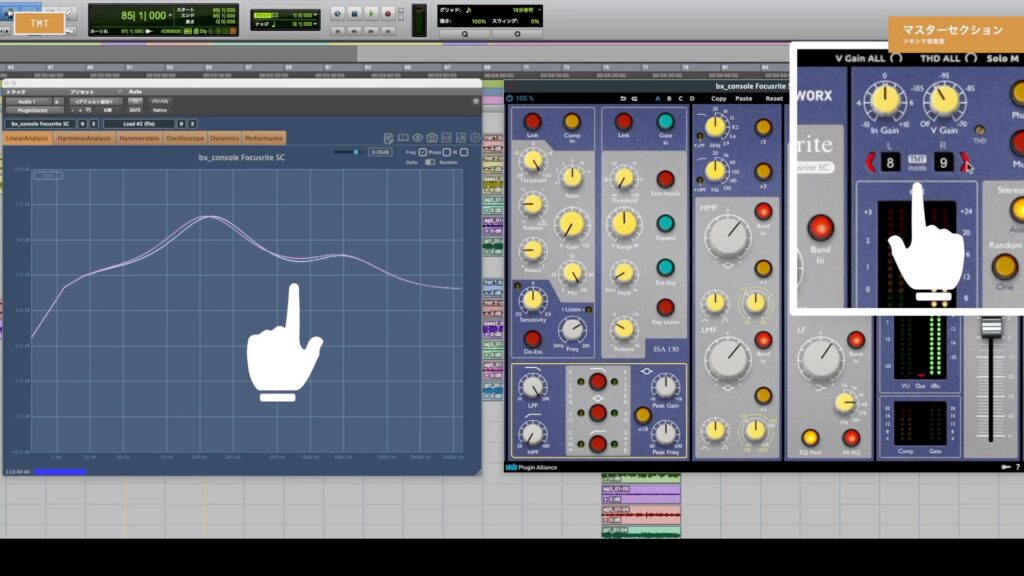Click the eye icon in PluginDoctor toolbar

tap(417, 138)
